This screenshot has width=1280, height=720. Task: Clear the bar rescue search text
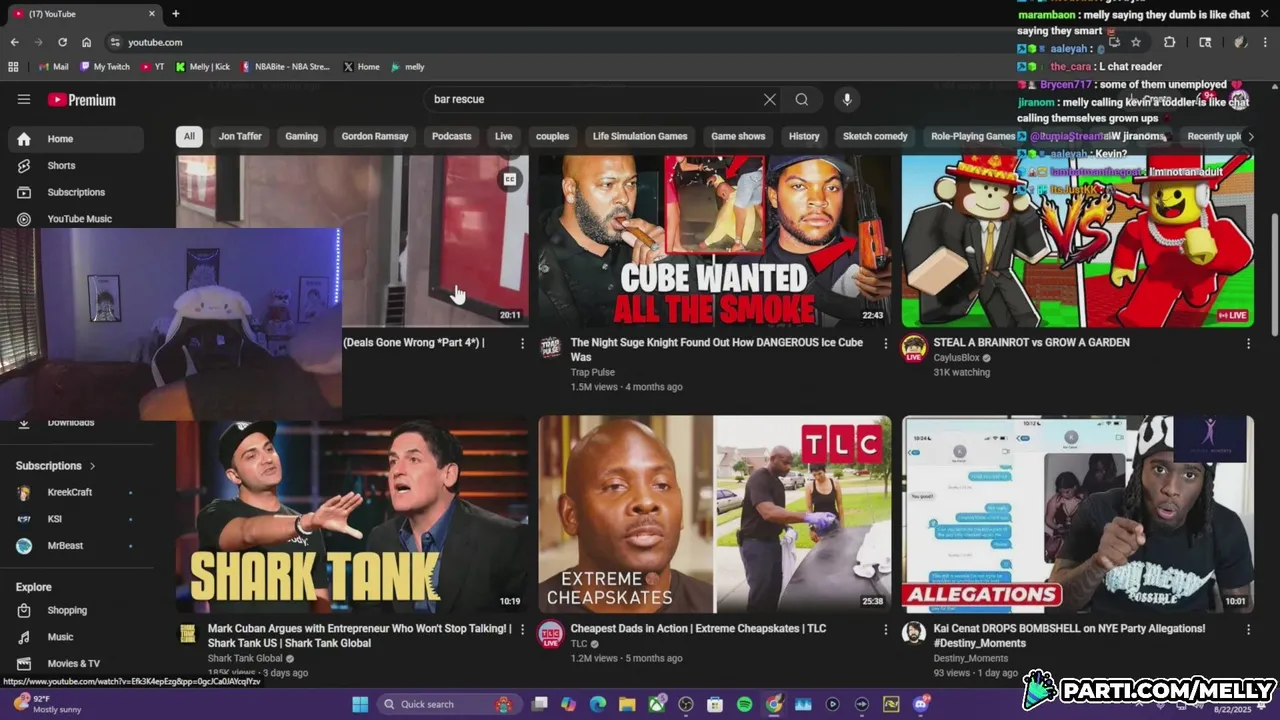pyautogui.click(x=769, y=99)
